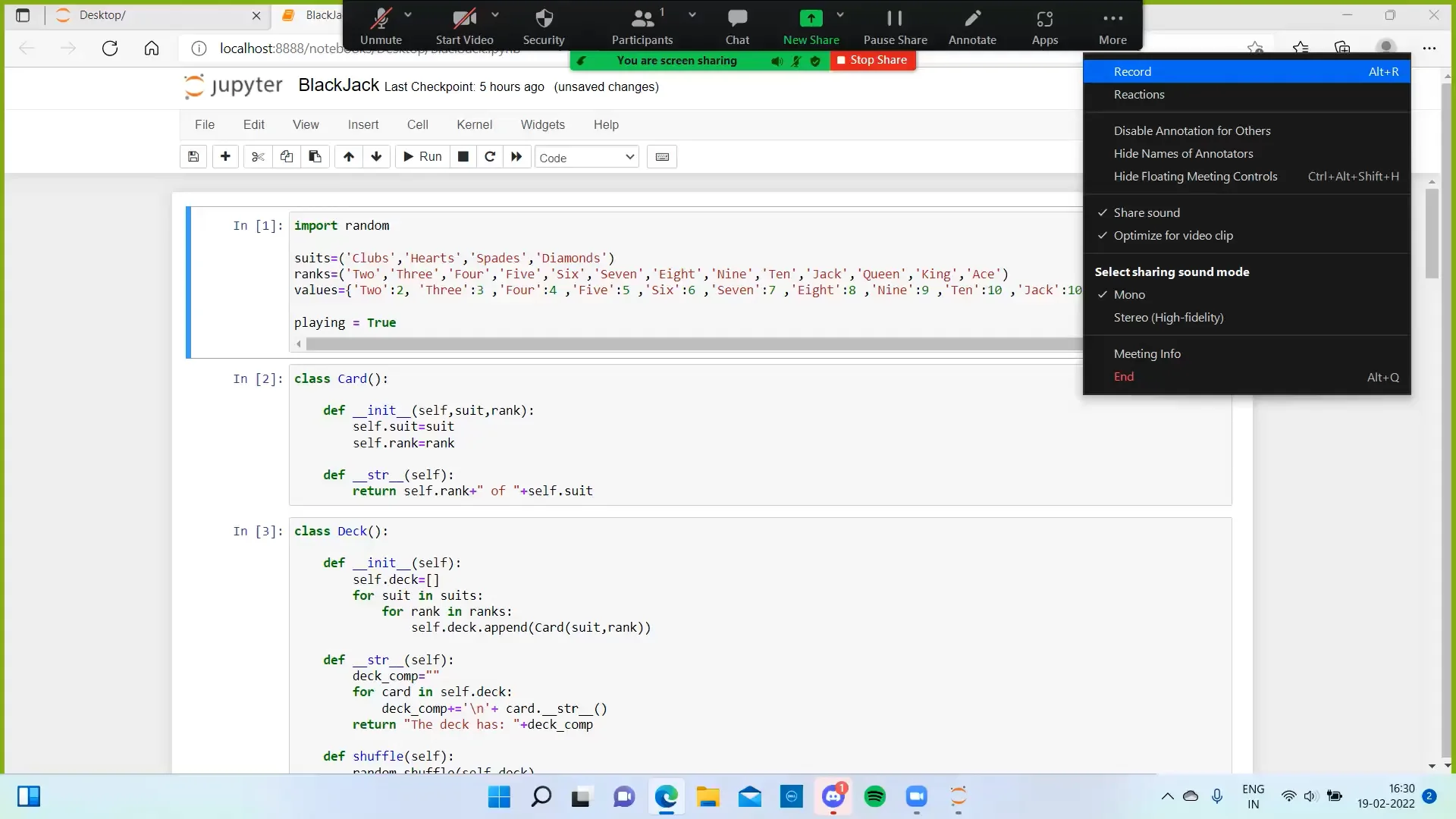The height and width of the screenshot is (819, 1456).
Task: Copy selected cells icon in Jupyter toolbar
Action: (x=287, y=157)
